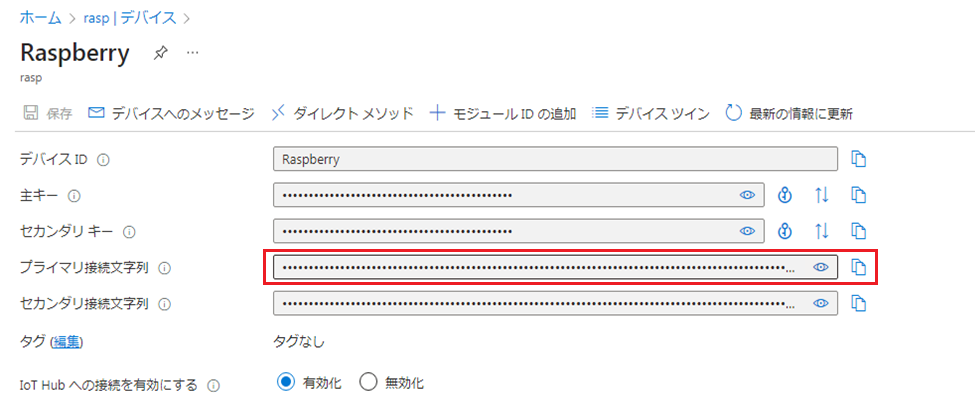Select the 無効化 radio button
This screenshot has width=975, height=407.
click(x=369, y=382)
